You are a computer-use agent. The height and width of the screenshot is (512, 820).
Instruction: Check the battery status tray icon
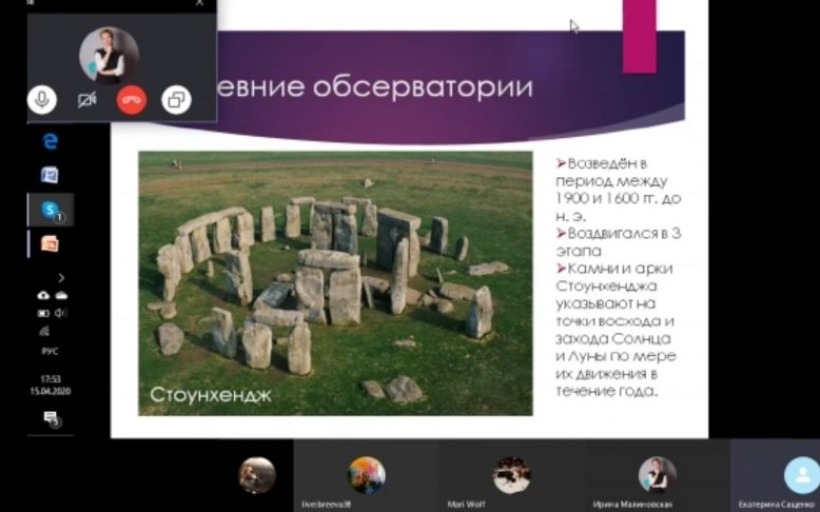pyautogui.click(x=43, y=313)
